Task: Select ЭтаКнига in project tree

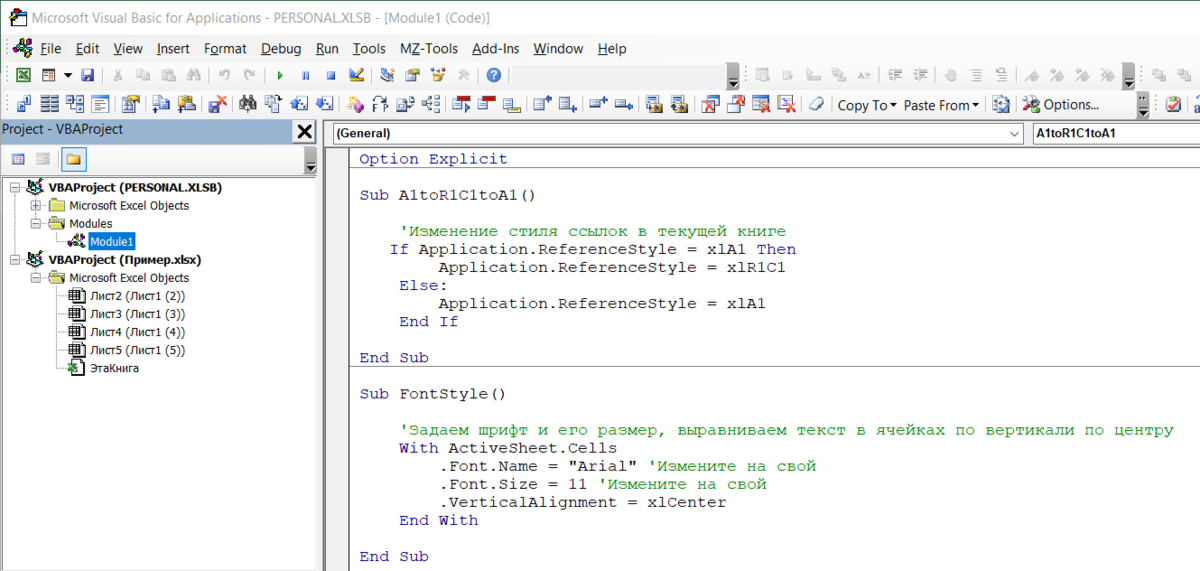Action: point(114,368)
